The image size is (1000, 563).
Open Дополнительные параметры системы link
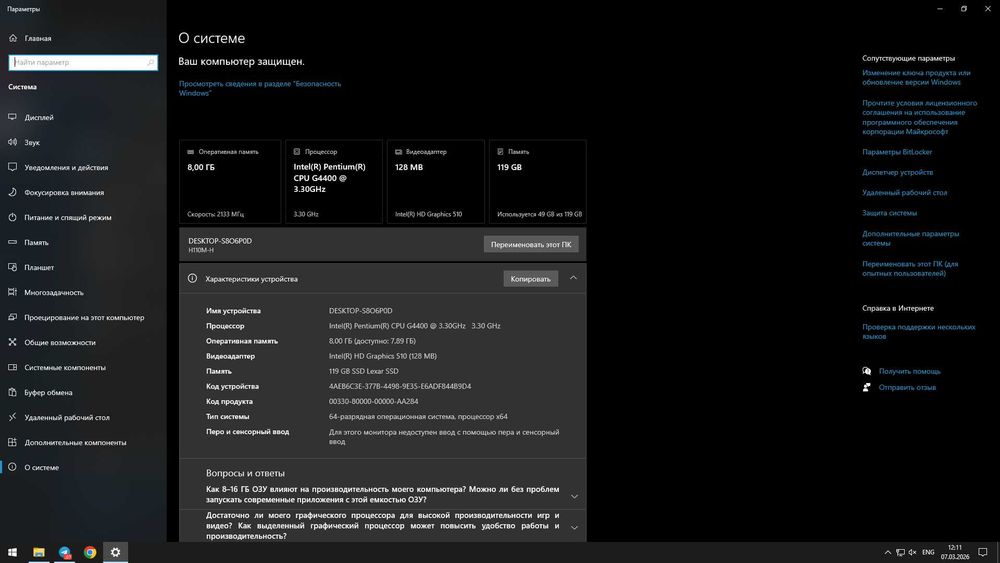pyautogui.click(x=910, y=238)
